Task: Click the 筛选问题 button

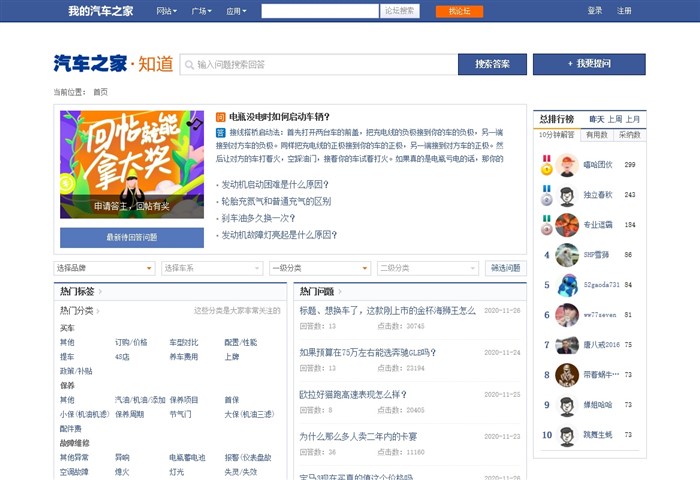Action: 506,268
